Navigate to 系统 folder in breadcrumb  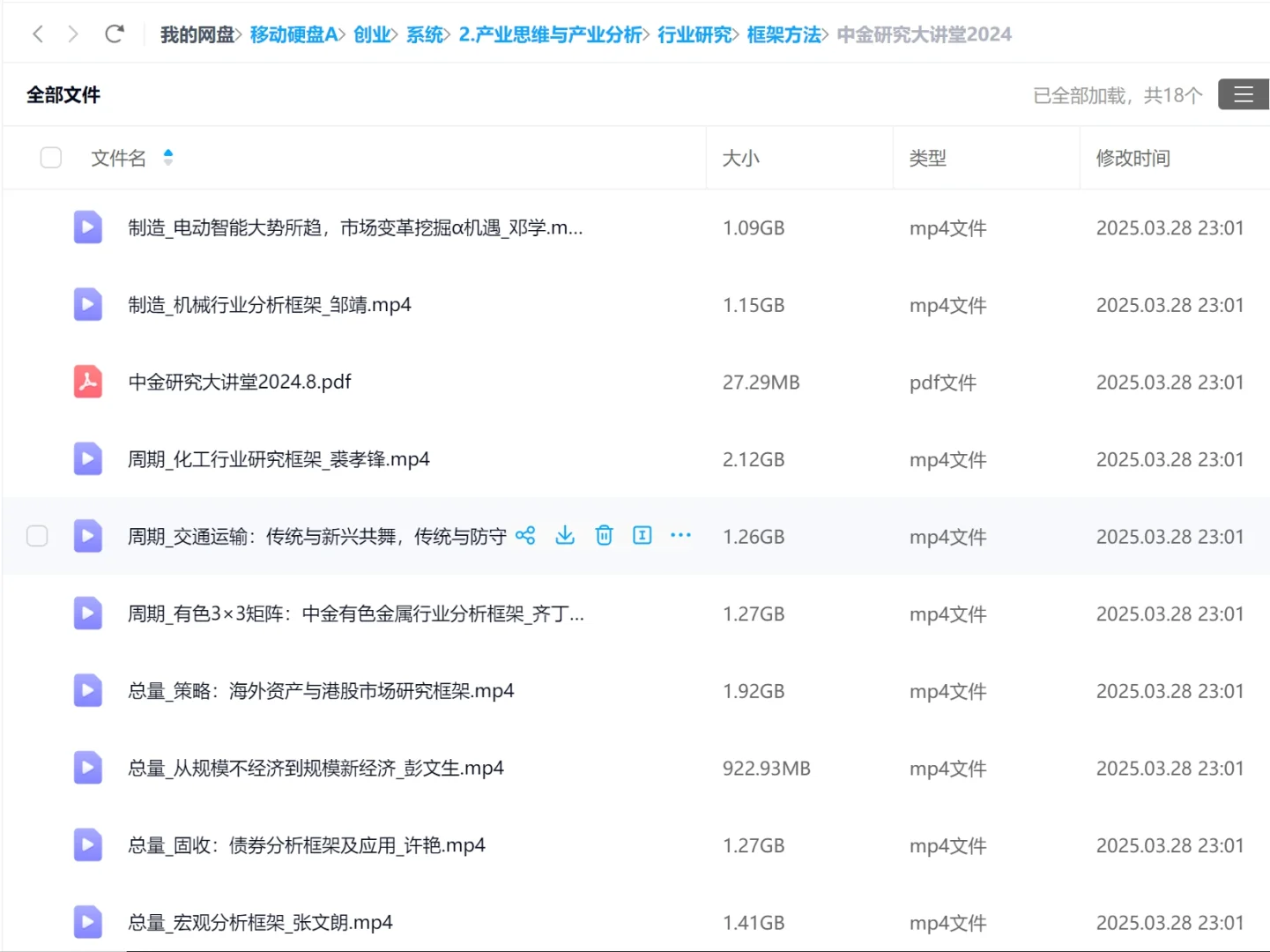(x=425, y=34)
